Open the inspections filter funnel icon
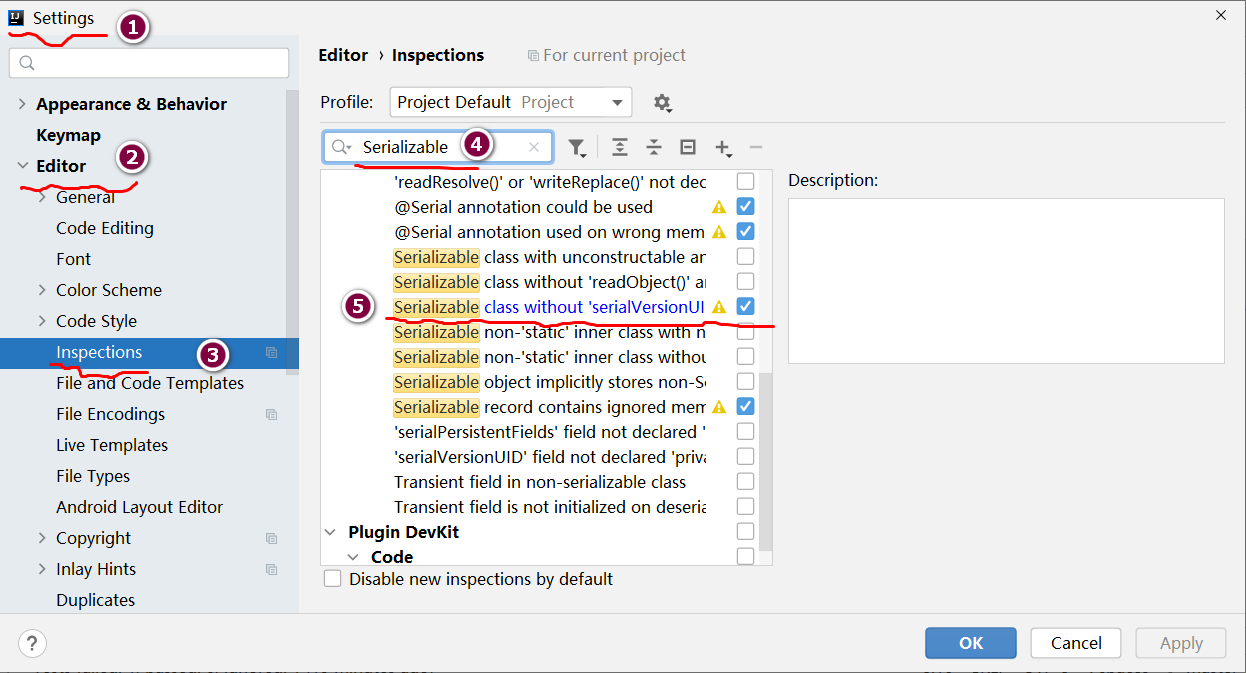The image size is (1246, 673). [x=577, y=148]
